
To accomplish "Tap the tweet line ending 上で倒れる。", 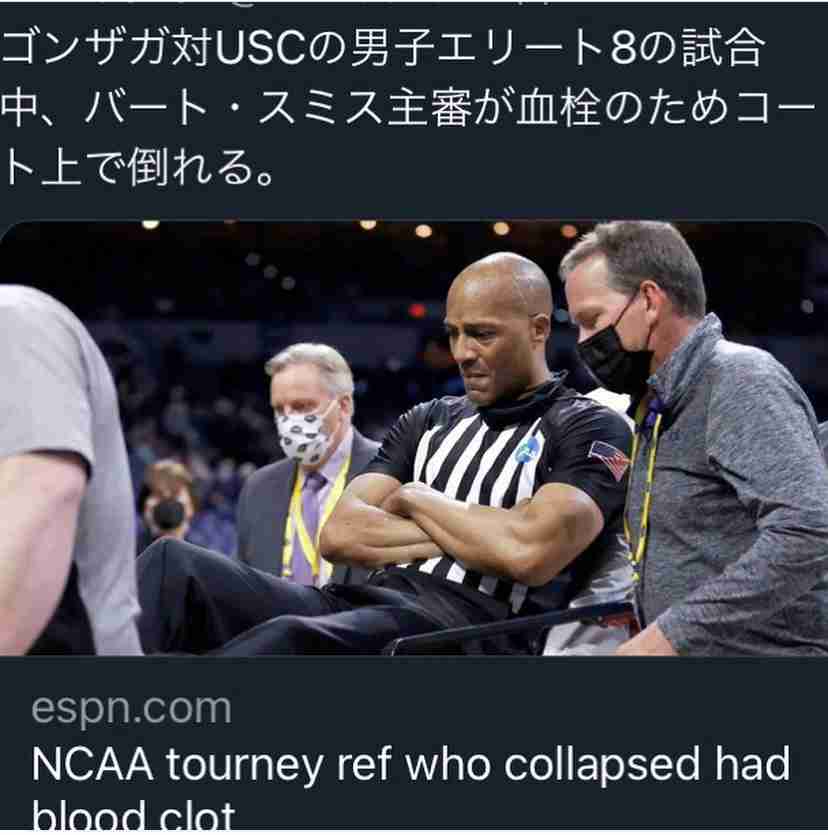I will (x=137, y=167).
